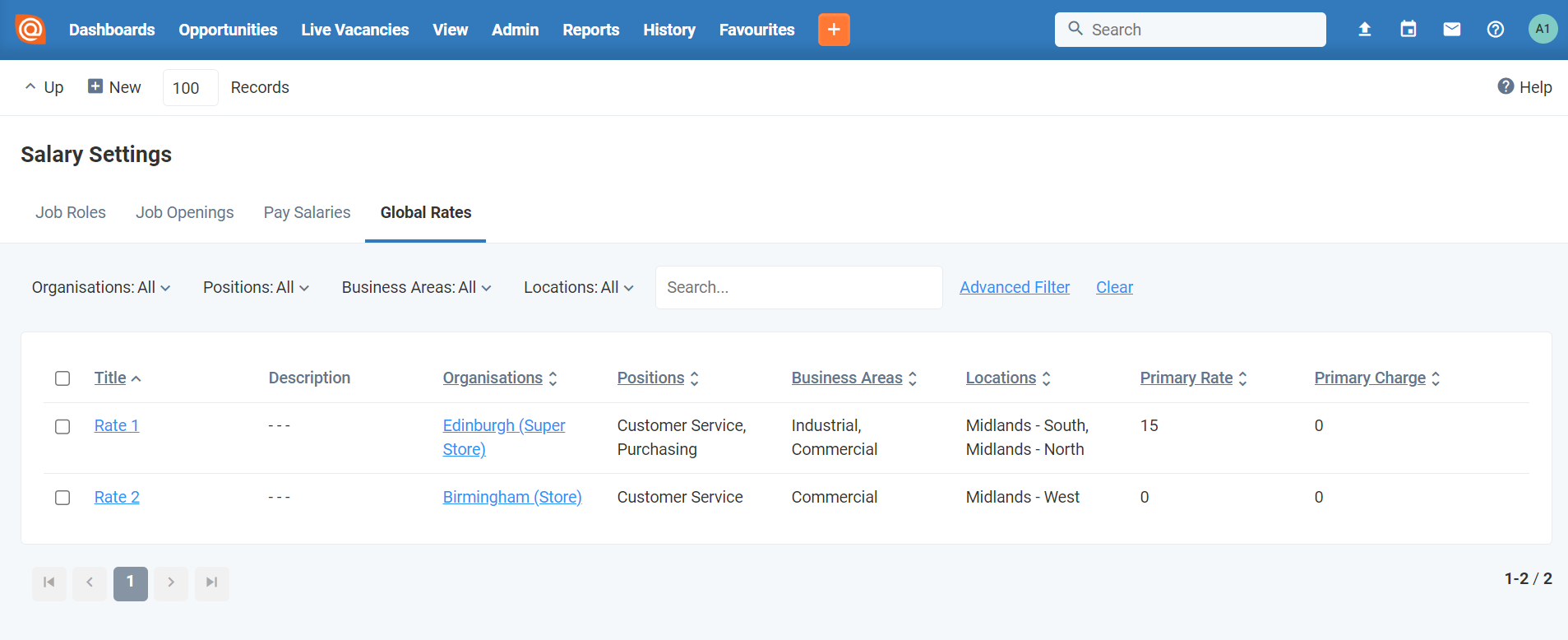Click the orange plus quick-add icon

pos(834,30)
